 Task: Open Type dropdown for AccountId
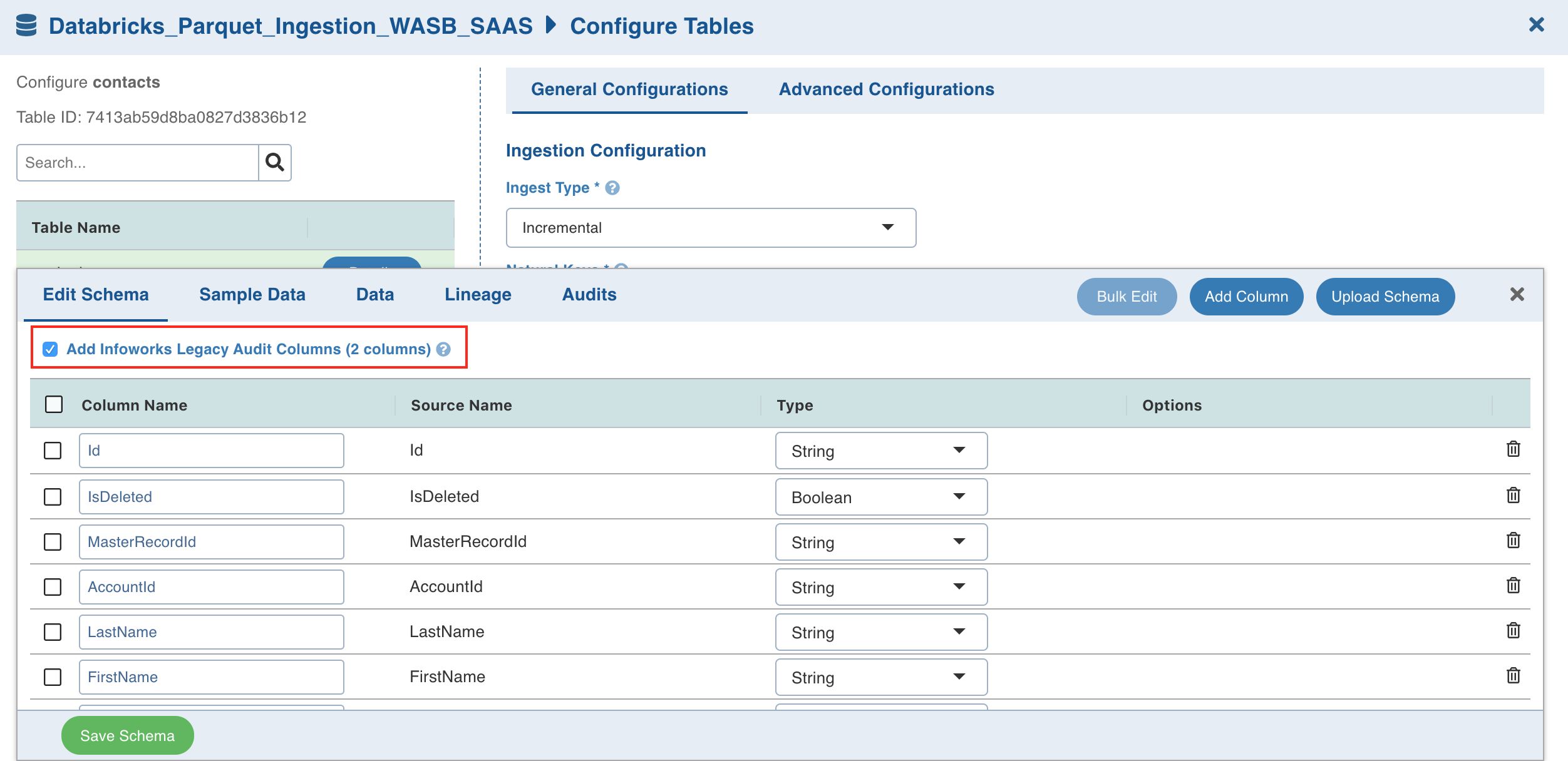click(x=881, y=587)
